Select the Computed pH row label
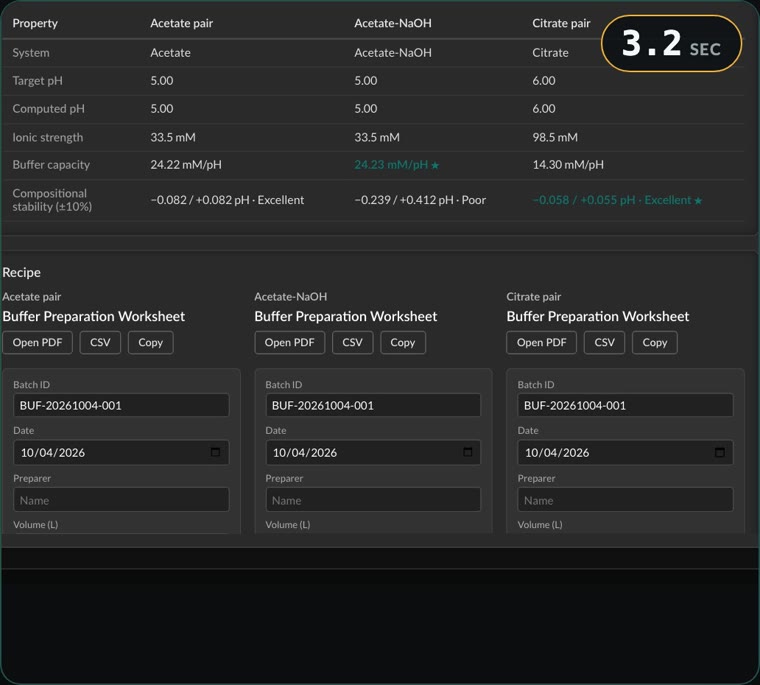 48,109
